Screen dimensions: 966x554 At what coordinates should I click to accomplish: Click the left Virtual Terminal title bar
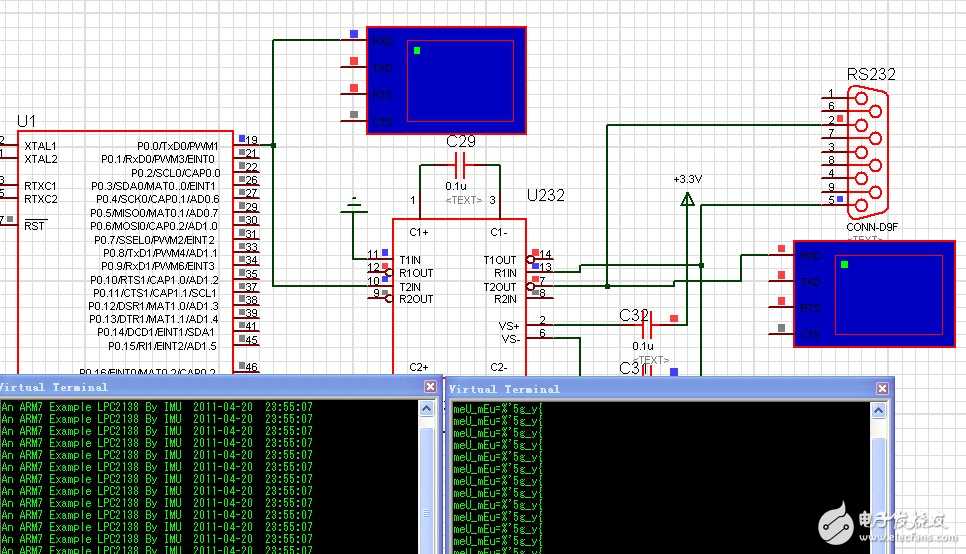point(200,387)
